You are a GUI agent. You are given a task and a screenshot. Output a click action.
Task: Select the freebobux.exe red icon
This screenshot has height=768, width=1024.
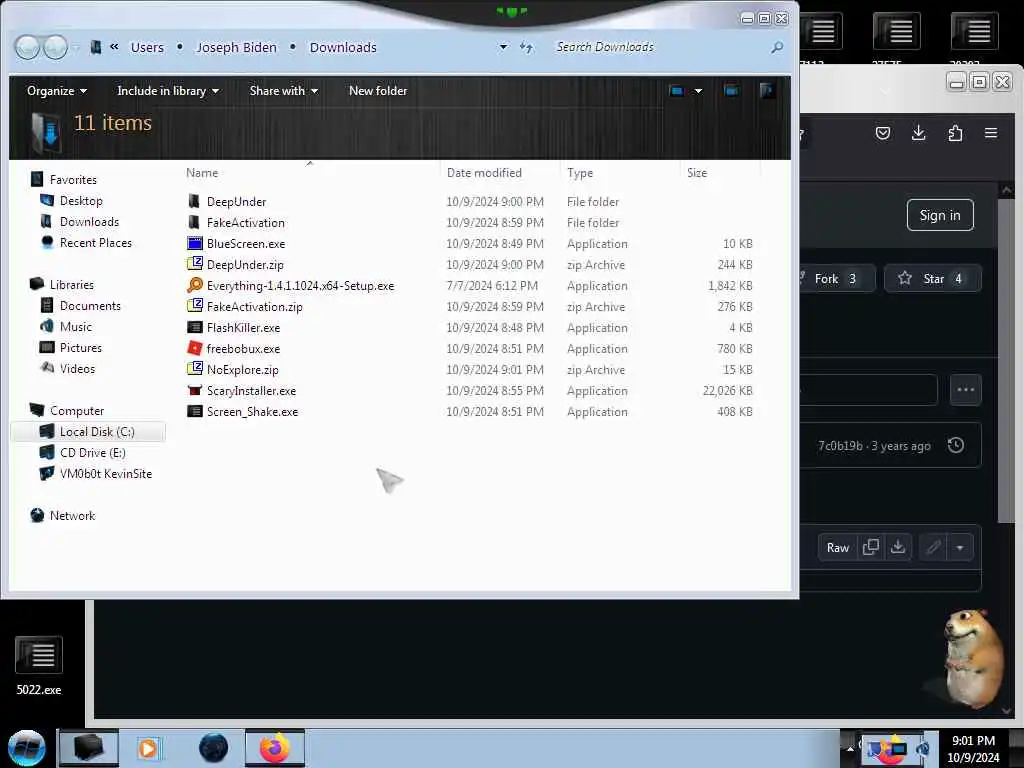click(195, 348)
